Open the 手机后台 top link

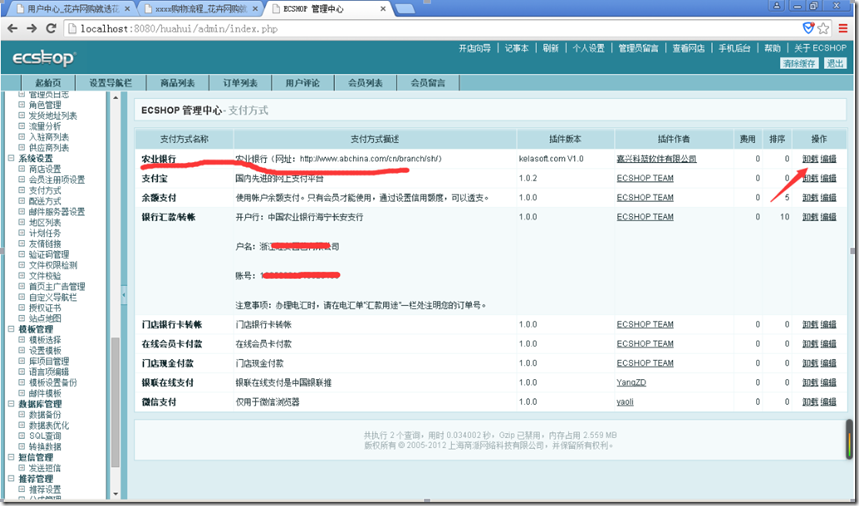[x=735, y=48]
